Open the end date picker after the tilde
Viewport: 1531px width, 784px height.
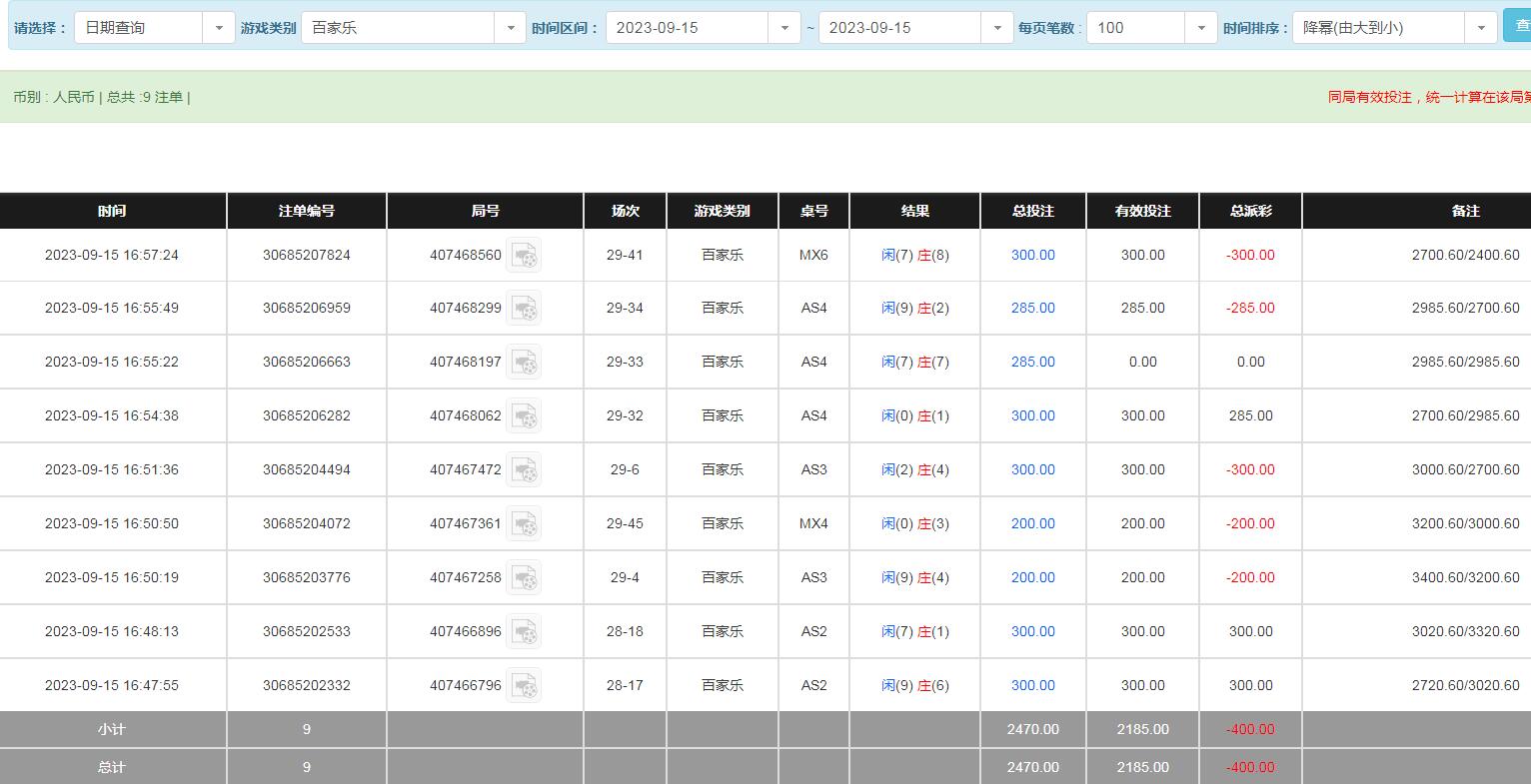(914, 28)
